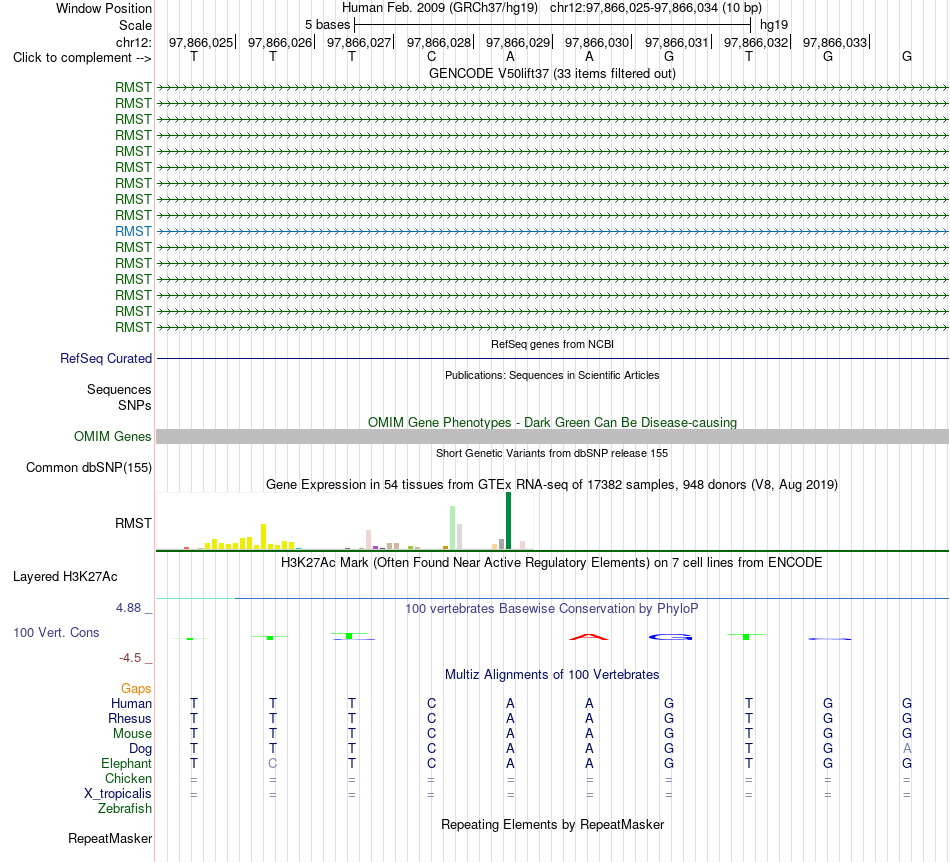950x862 pixels.
Task: Click the SNPs label under Publications
Action: (135, 405)
